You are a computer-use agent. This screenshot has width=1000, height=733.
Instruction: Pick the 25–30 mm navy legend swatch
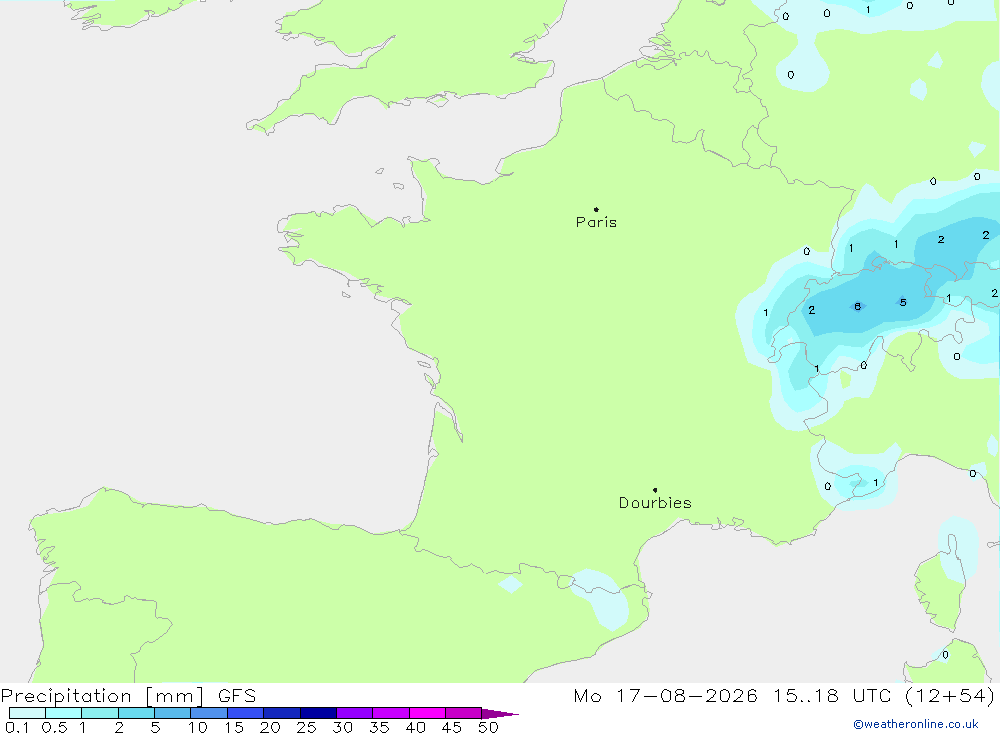point(318,713)
